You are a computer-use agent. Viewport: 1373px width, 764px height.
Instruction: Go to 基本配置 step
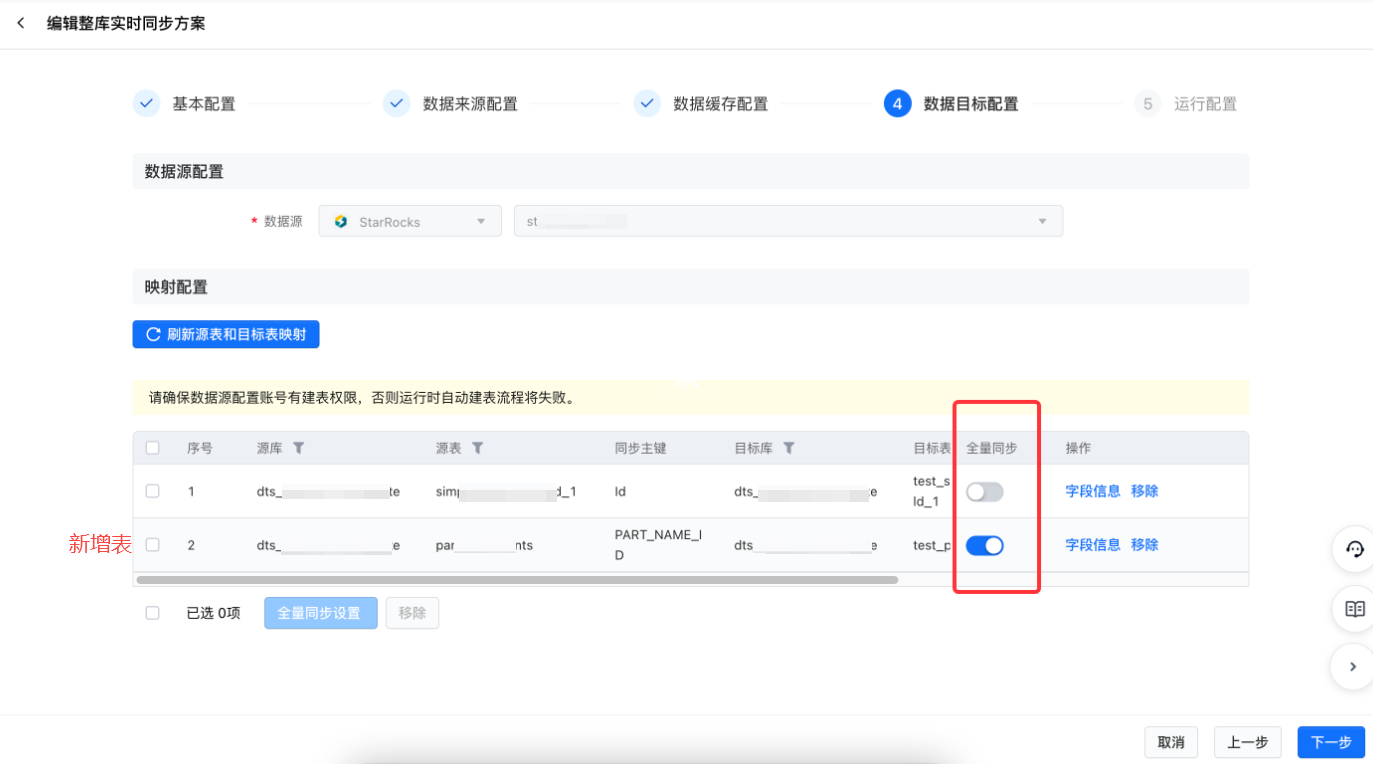coord(204,104)
